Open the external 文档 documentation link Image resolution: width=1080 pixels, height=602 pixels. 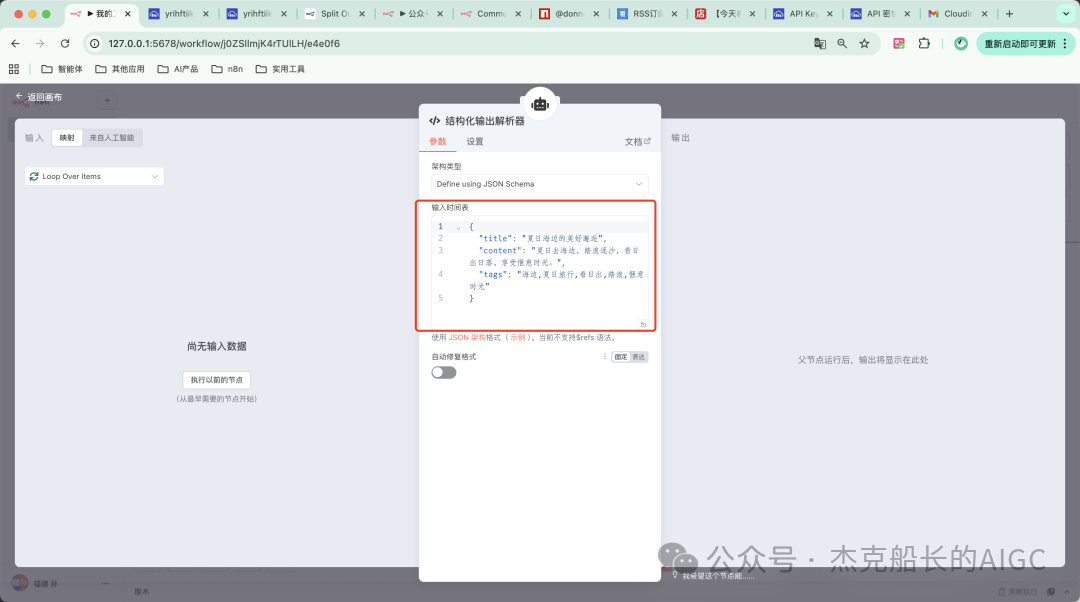[637, 141]
